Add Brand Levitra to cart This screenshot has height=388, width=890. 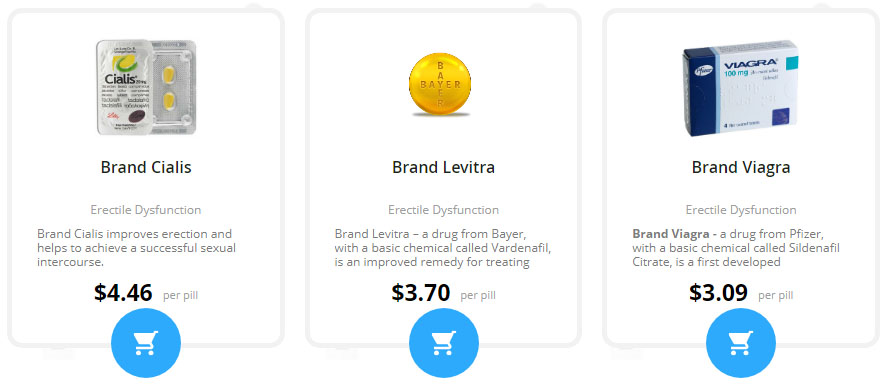click(444, 343)
